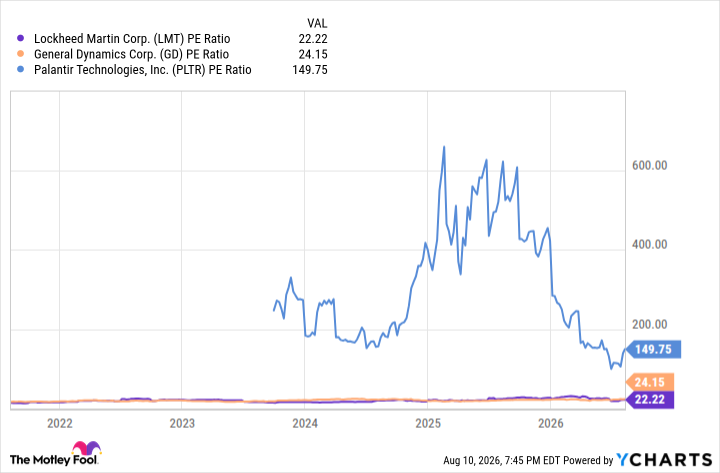The image size is (720, 473).
Task: Click the 2026 x-axis label
Action: click(x=551, y=423)
